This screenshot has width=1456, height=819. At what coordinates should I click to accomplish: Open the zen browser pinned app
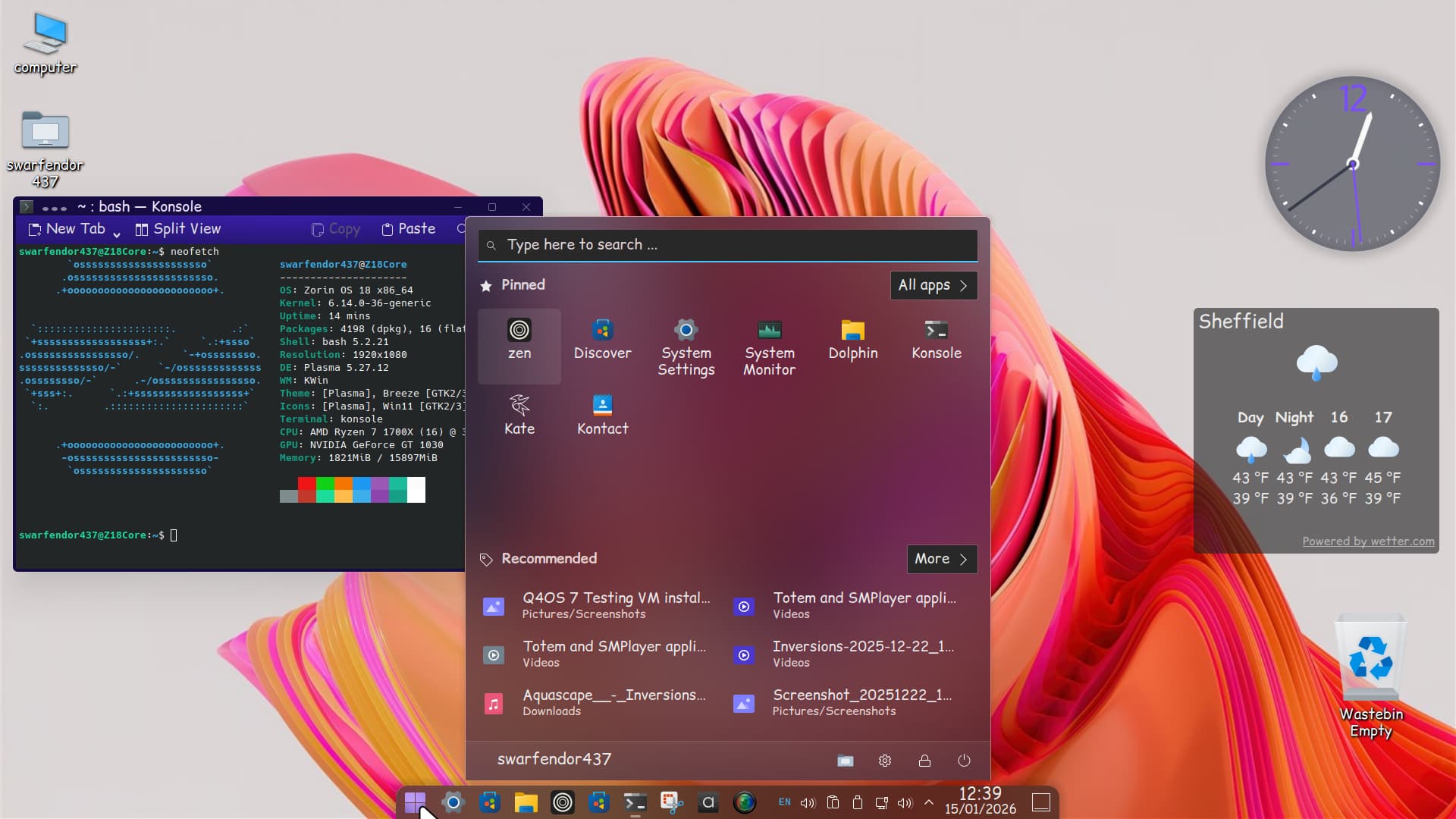pyautogui.click(x=519, y=340)
